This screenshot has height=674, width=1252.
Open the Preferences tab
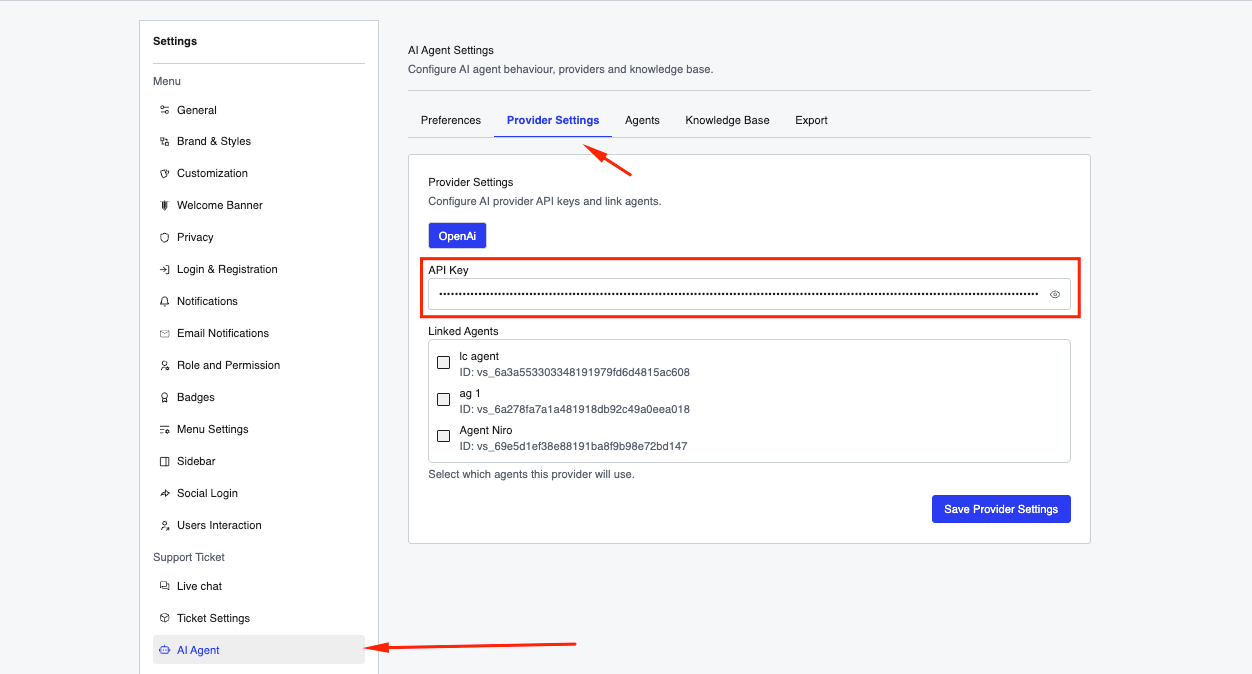(451, 120)
